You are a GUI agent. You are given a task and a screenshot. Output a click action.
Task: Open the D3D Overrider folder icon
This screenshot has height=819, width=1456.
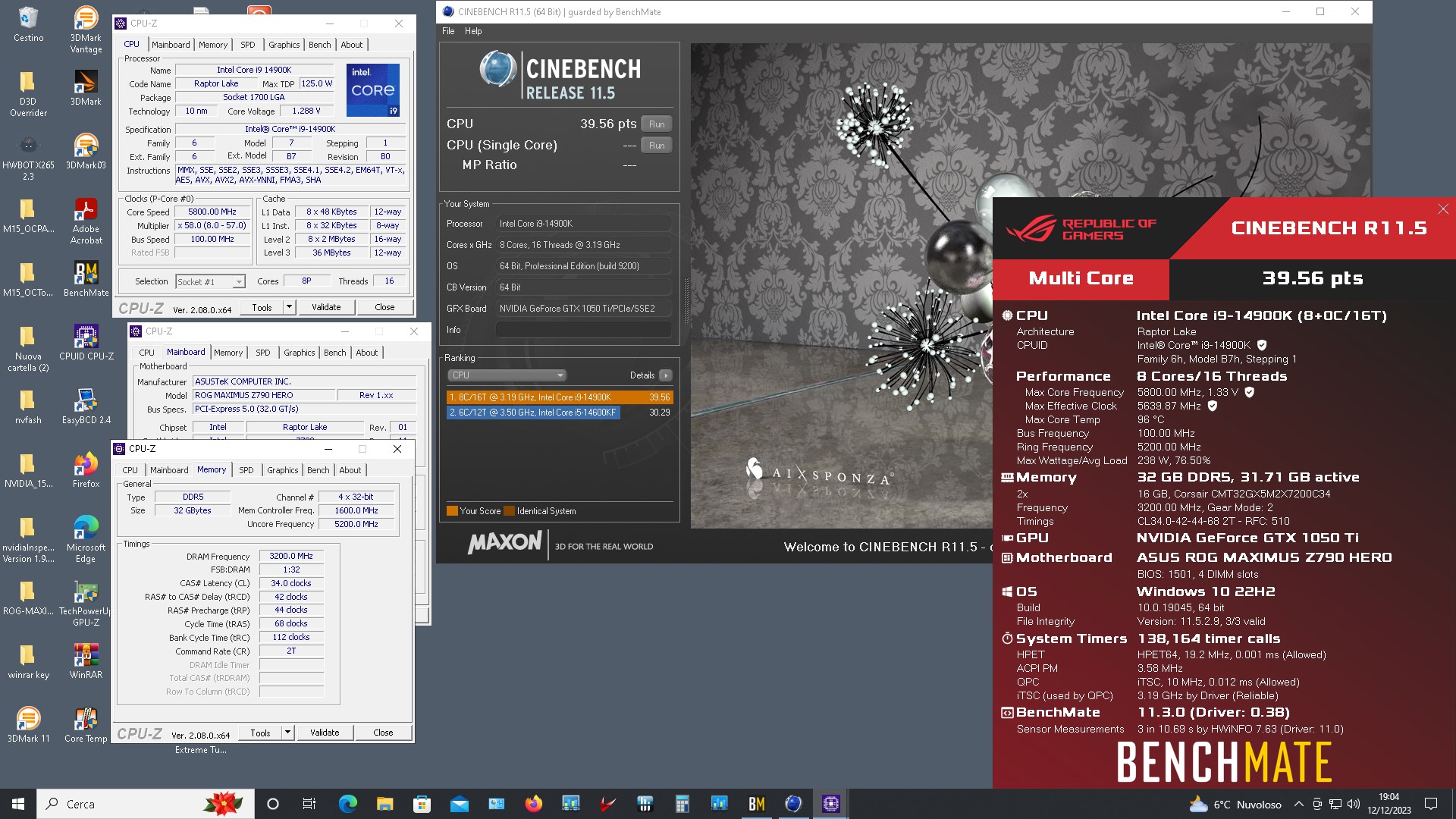point(28,93)
